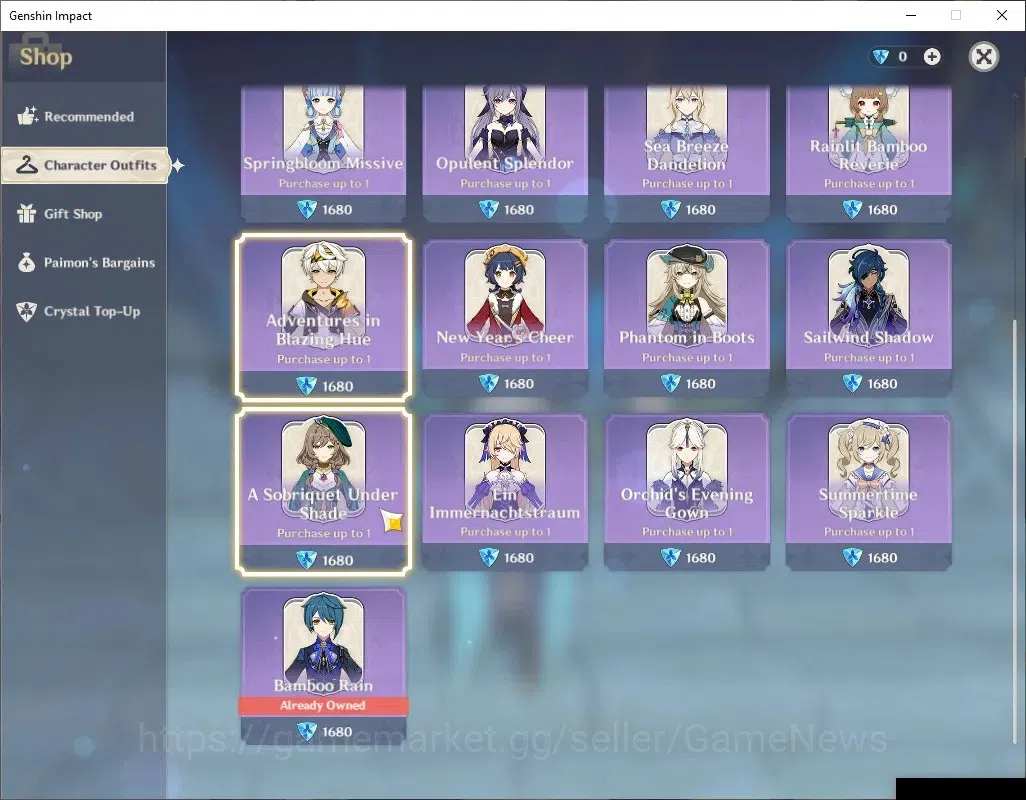Select Springbloom Missive outfit card
The width and height of the screenshot is (1026, 800).
click(323, 154)
